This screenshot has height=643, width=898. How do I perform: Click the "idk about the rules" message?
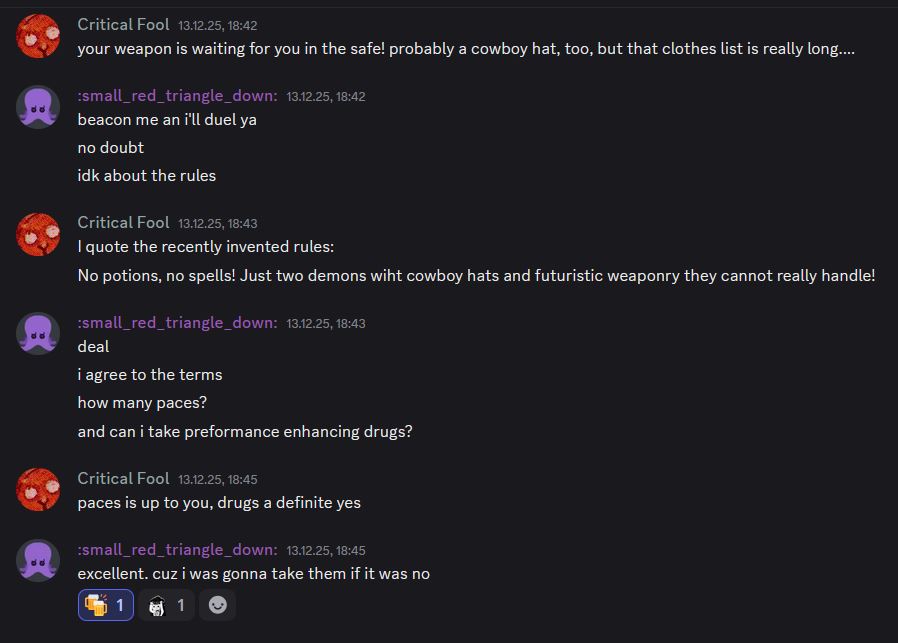pos(147,175)
